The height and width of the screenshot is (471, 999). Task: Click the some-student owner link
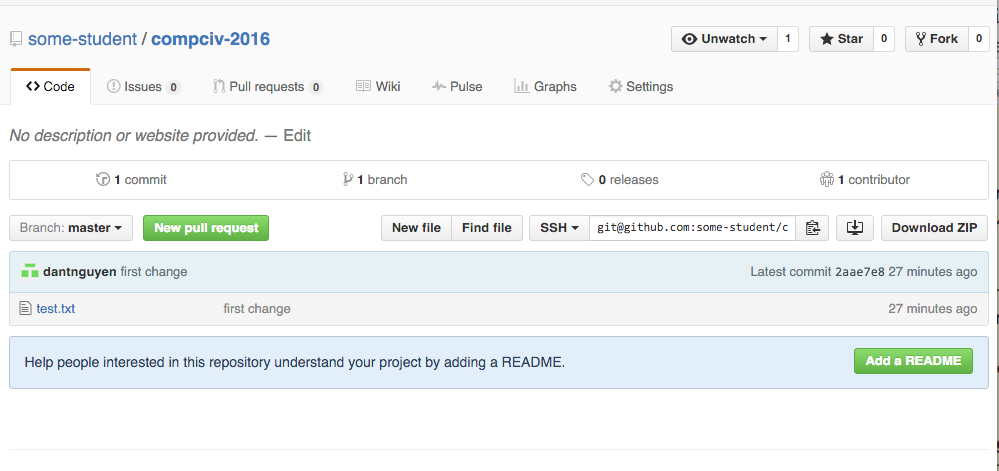point(82,40)
